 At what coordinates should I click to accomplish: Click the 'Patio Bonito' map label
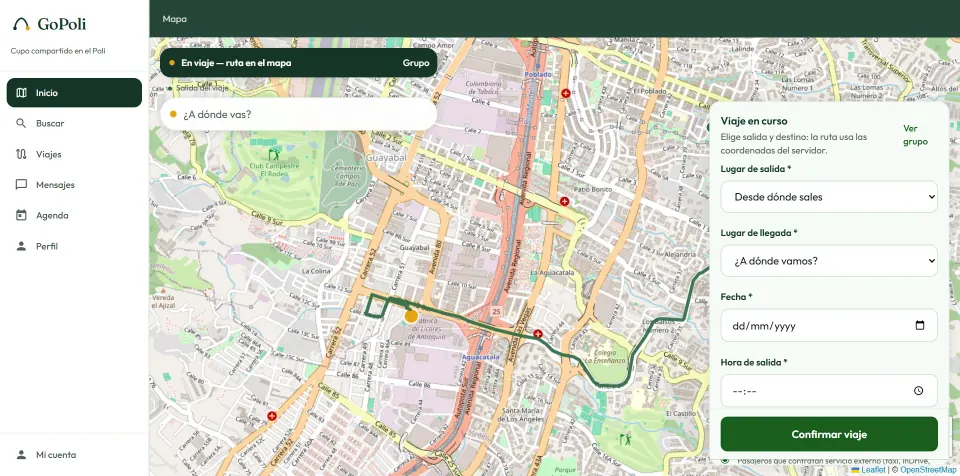593,190
